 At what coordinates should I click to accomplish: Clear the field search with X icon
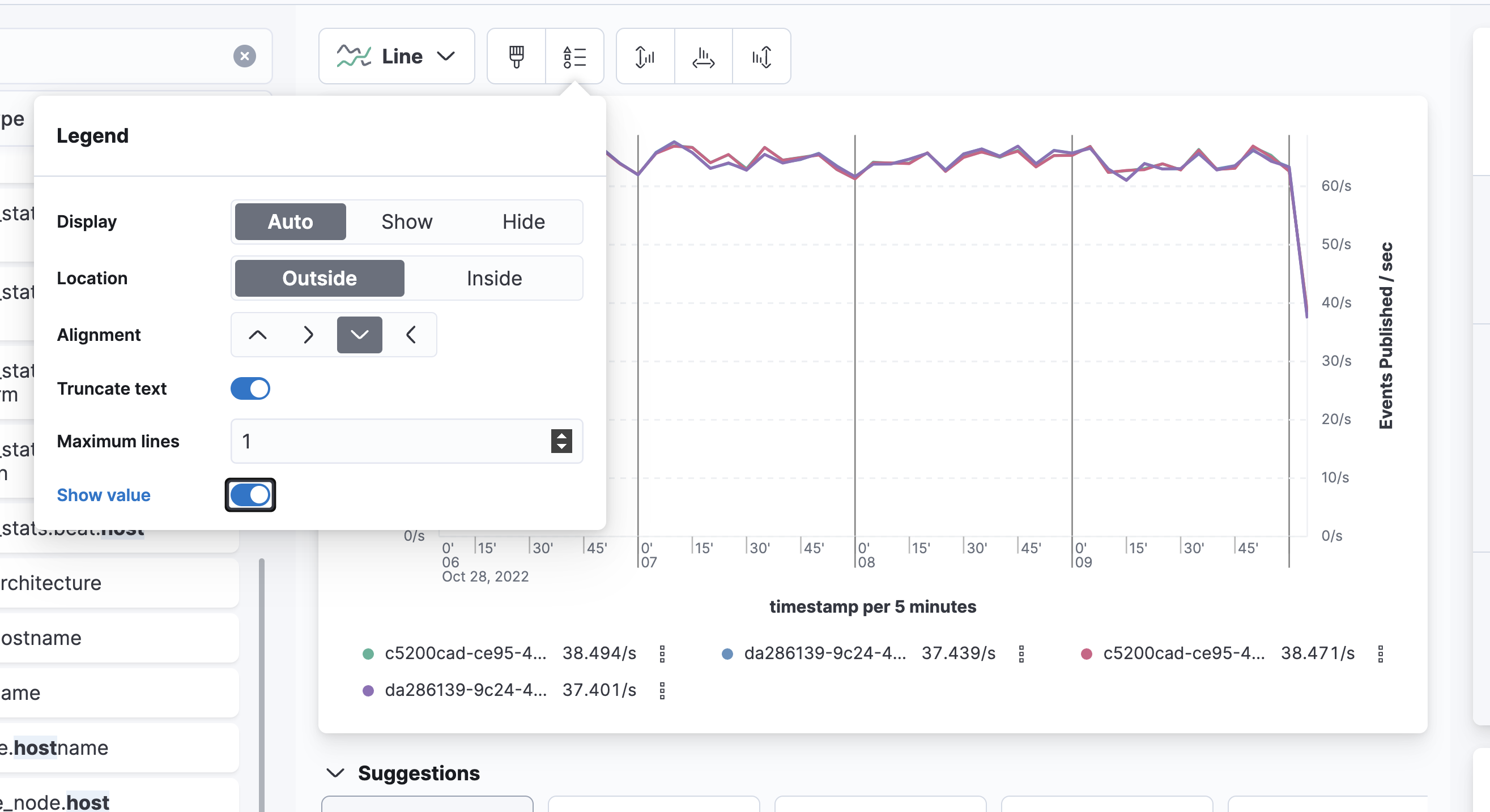(x=245, y=56)
